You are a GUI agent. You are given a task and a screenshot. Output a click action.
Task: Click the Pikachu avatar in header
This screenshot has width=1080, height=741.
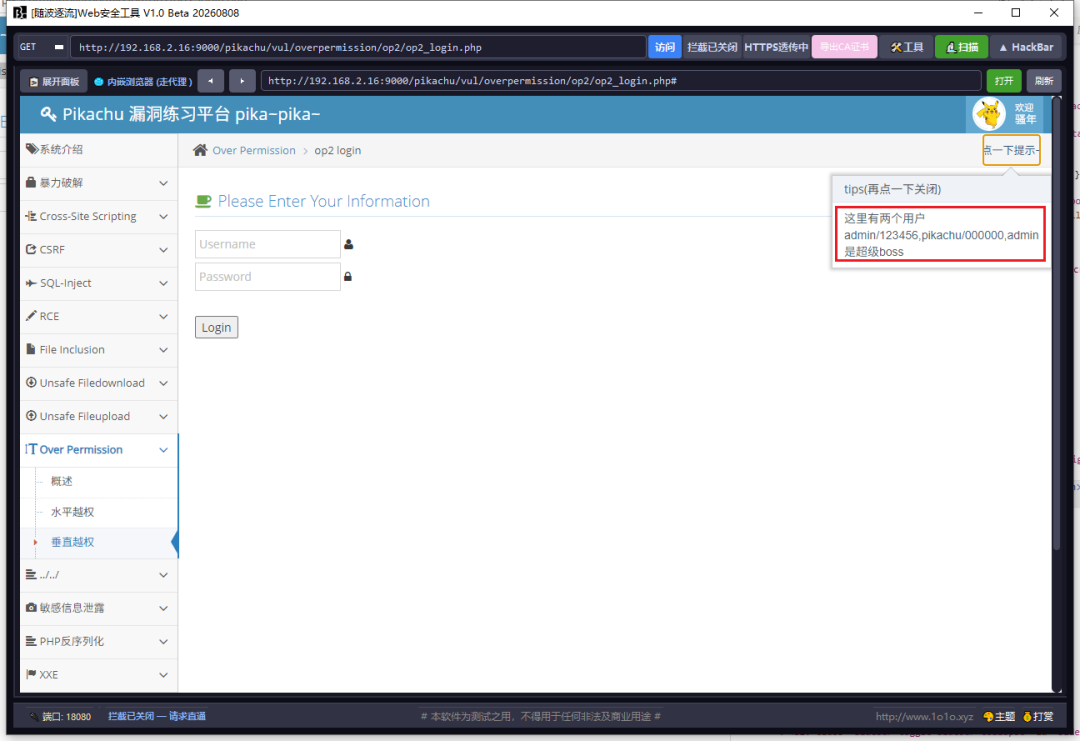click(988, 114)
